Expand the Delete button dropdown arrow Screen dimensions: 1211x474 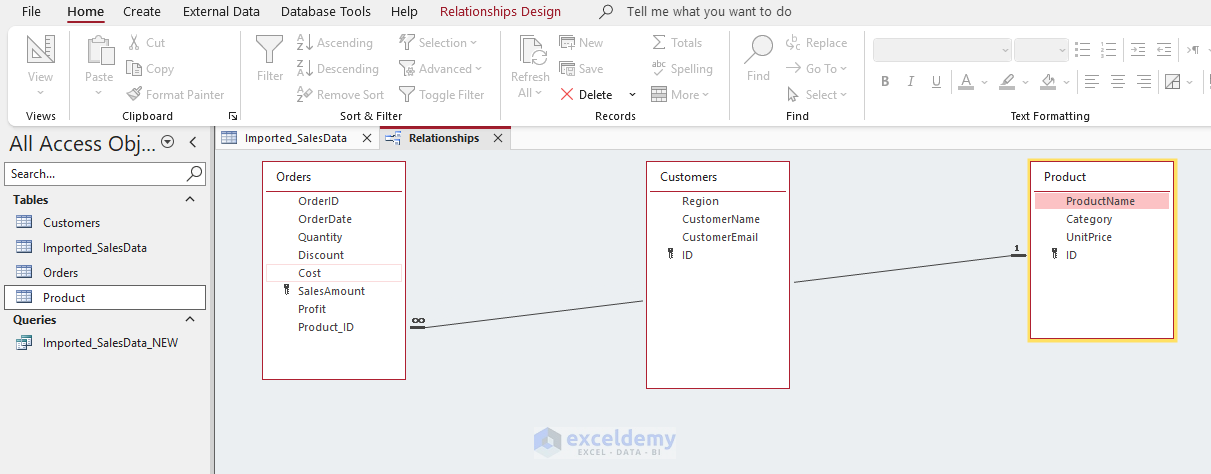click(632, 95)
